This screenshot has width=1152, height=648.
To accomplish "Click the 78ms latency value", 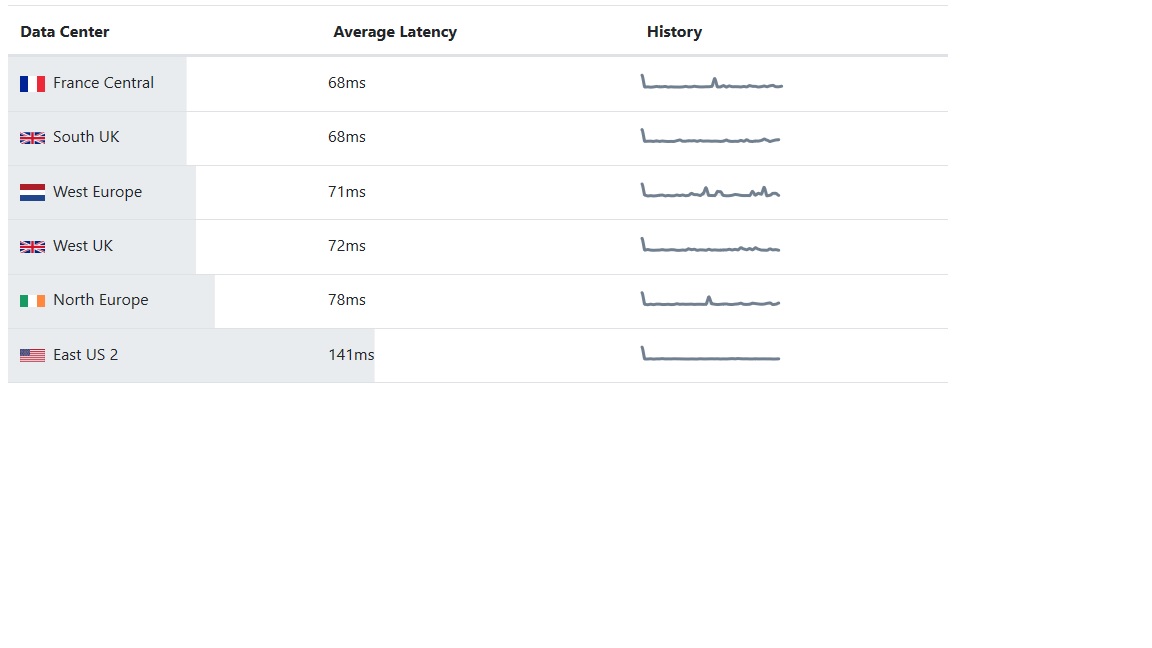I will pos(347,300).
